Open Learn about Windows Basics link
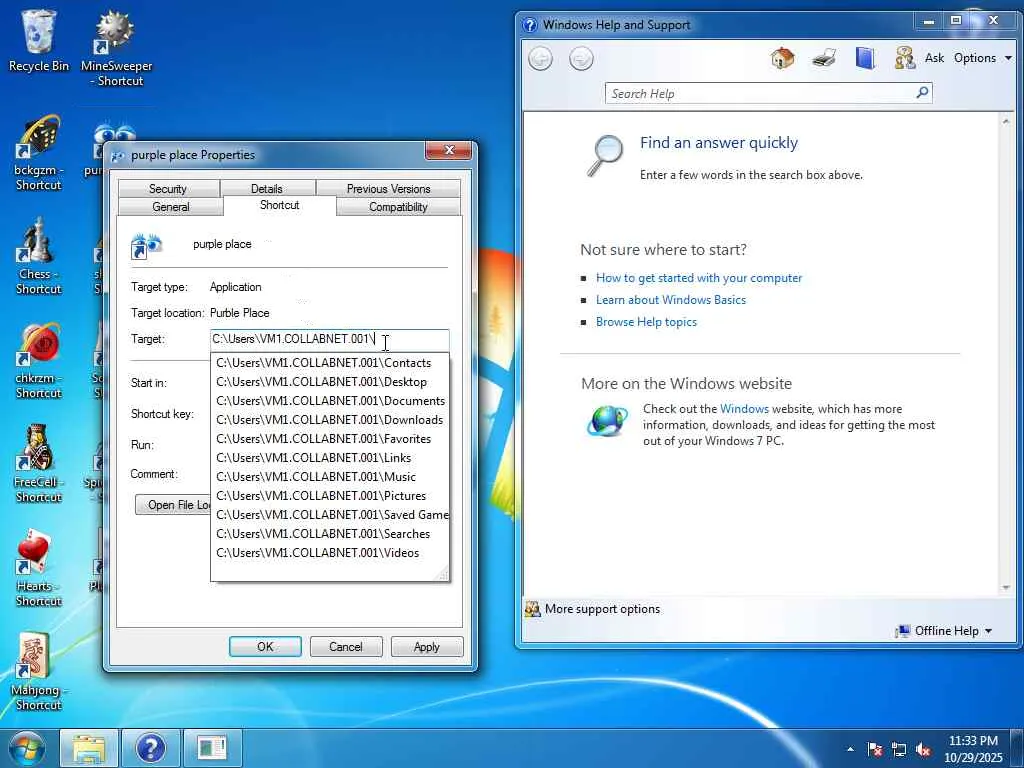This screenshot has height=768, width=1024. coord(671,300)
